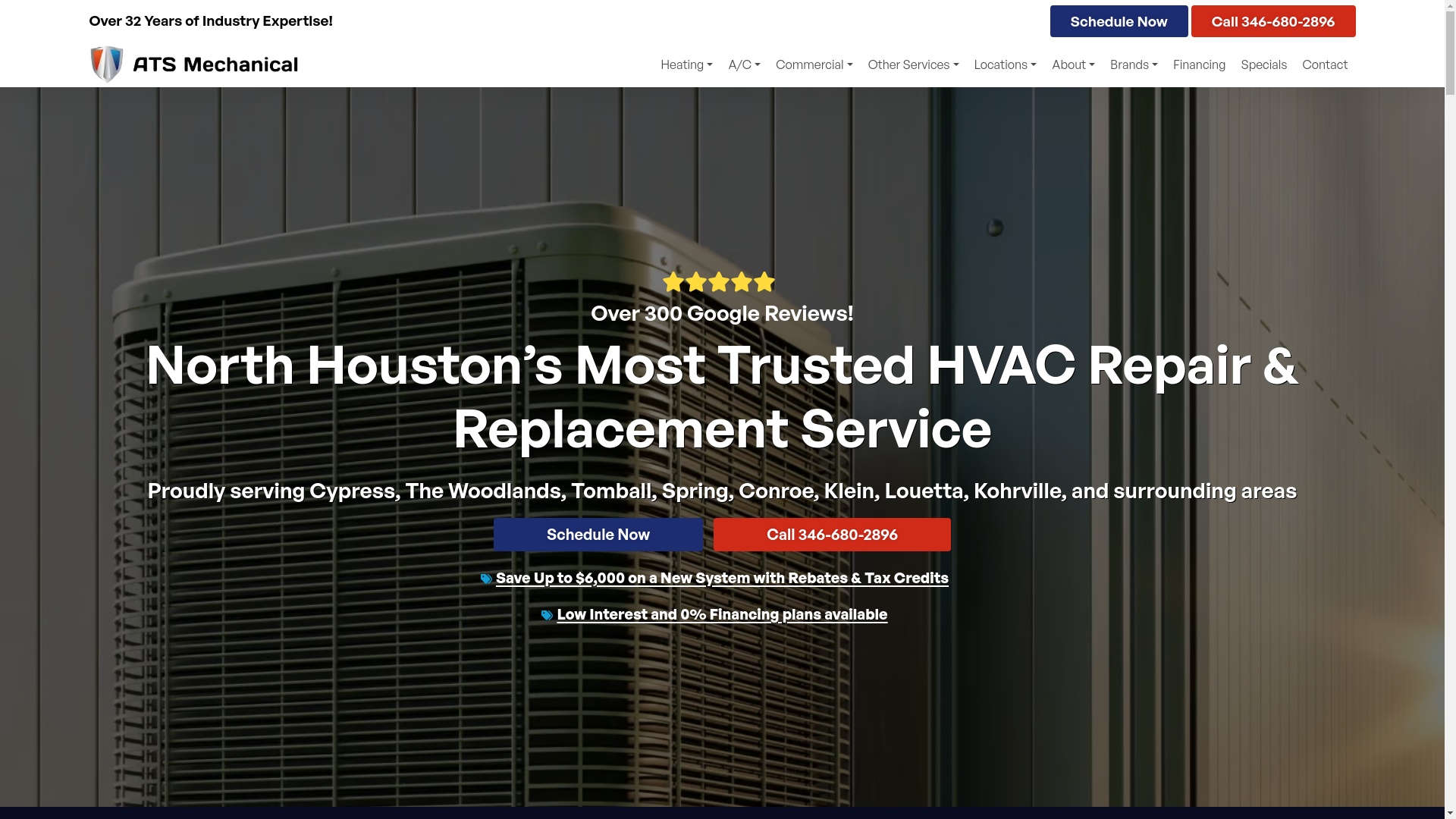The image size is (1456, 819).
Task: Expand the Brands dropdown menu
Action: [x=1134, y=64]
